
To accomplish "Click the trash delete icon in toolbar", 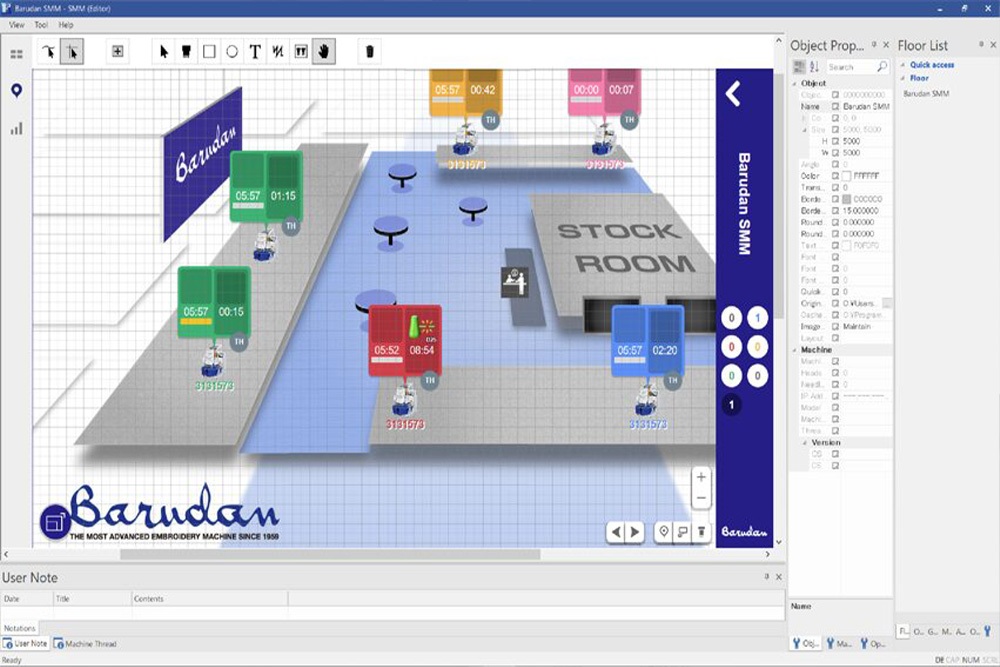I will pos(369,51).
